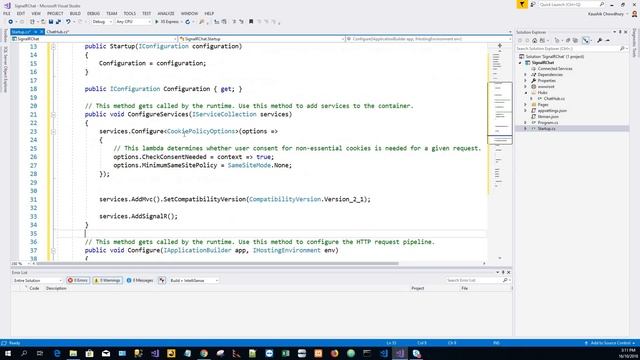Expand the Properties node in Solution Explorer
640x360 pixels.
tap(526, 81)
